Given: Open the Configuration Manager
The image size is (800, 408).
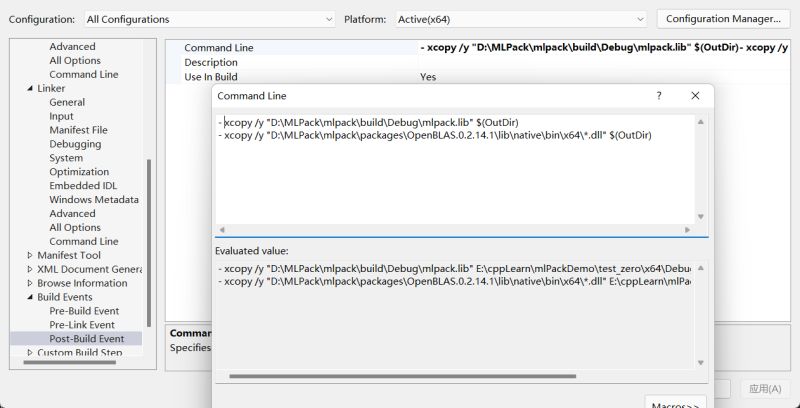Looking at the screenshot, I should pos(723,19).
